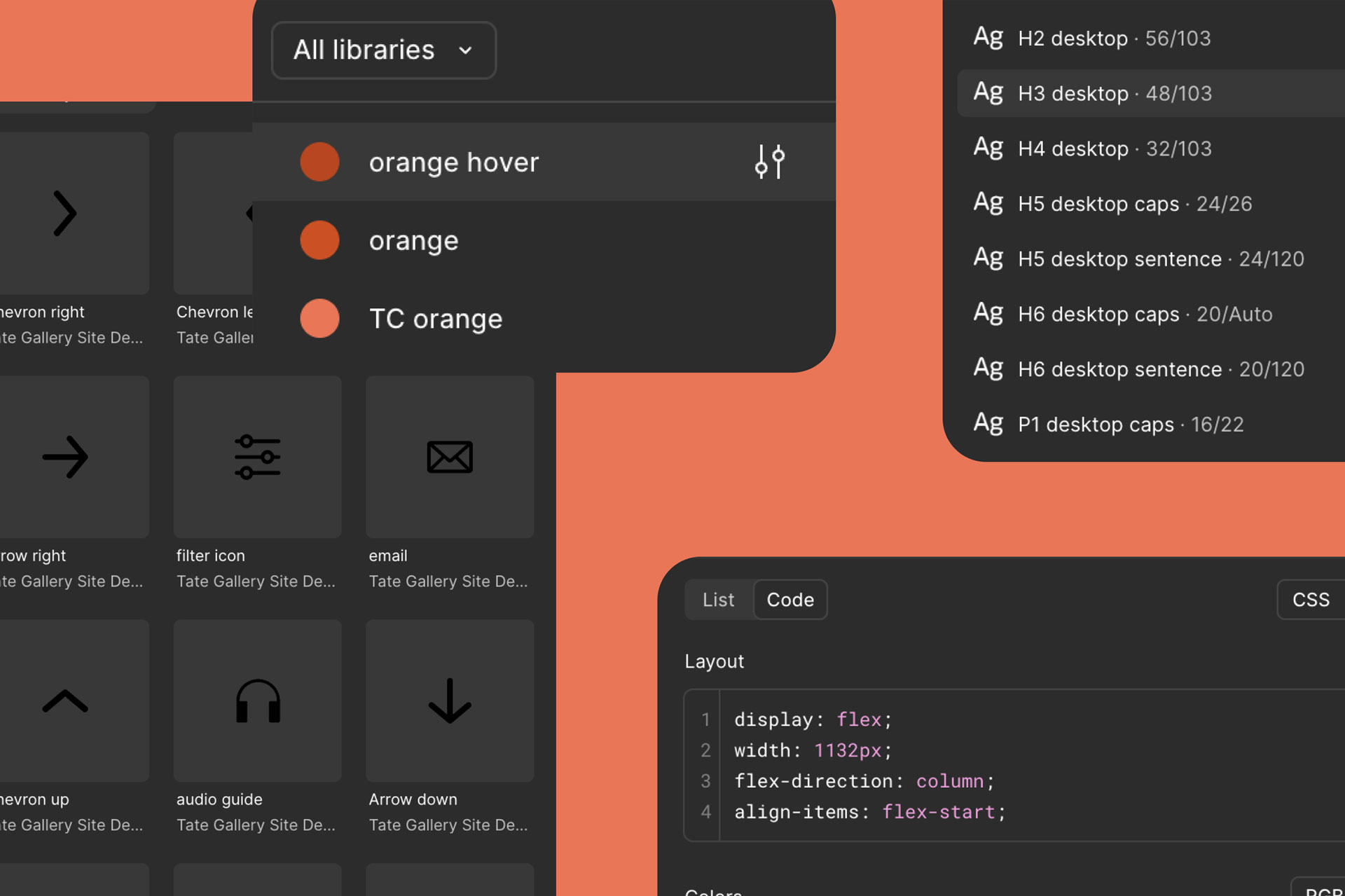Viewport: 1345px width, 896px height.
Task: Click line number 3 in the code panel
Action: pos(705,781)
